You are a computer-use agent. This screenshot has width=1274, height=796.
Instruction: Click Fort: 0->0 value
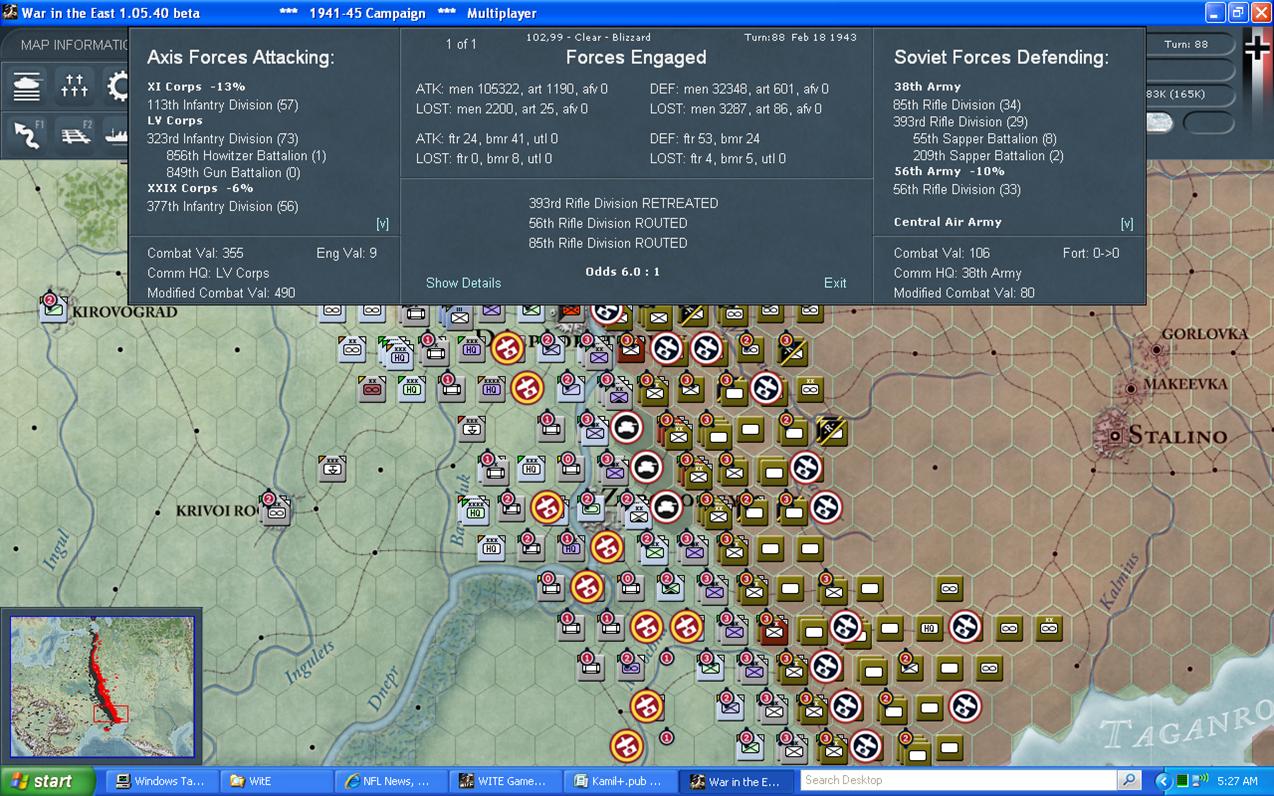[x=1091, y=253]
